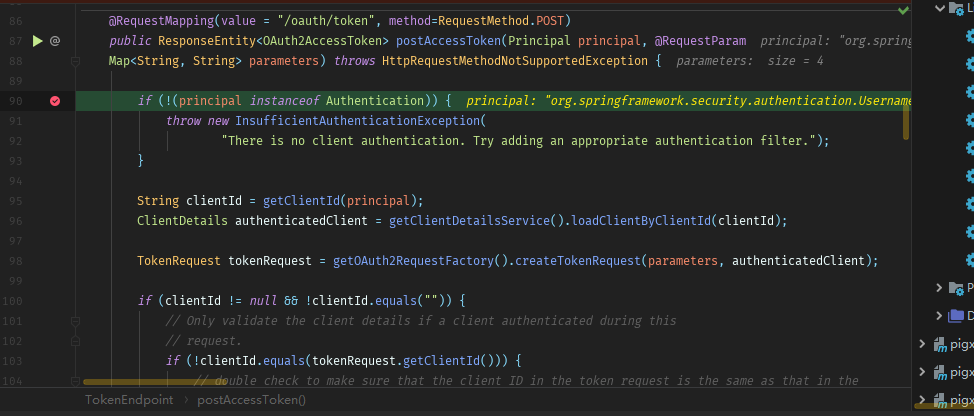974x416 pixels.
Task: Expand the folder node starting with P
Action: (939, 288)
